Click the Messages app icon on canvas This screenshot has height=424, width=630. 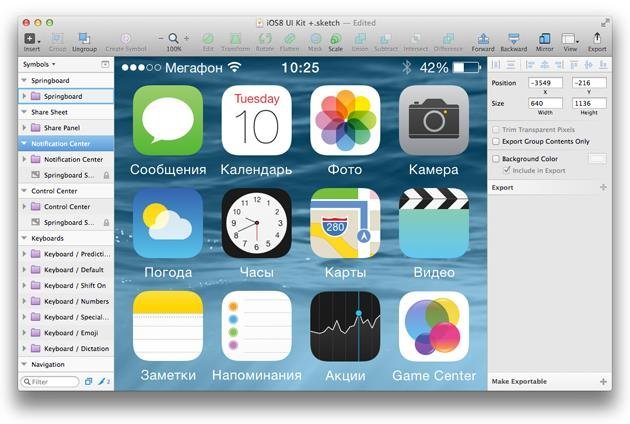point(168,120)
